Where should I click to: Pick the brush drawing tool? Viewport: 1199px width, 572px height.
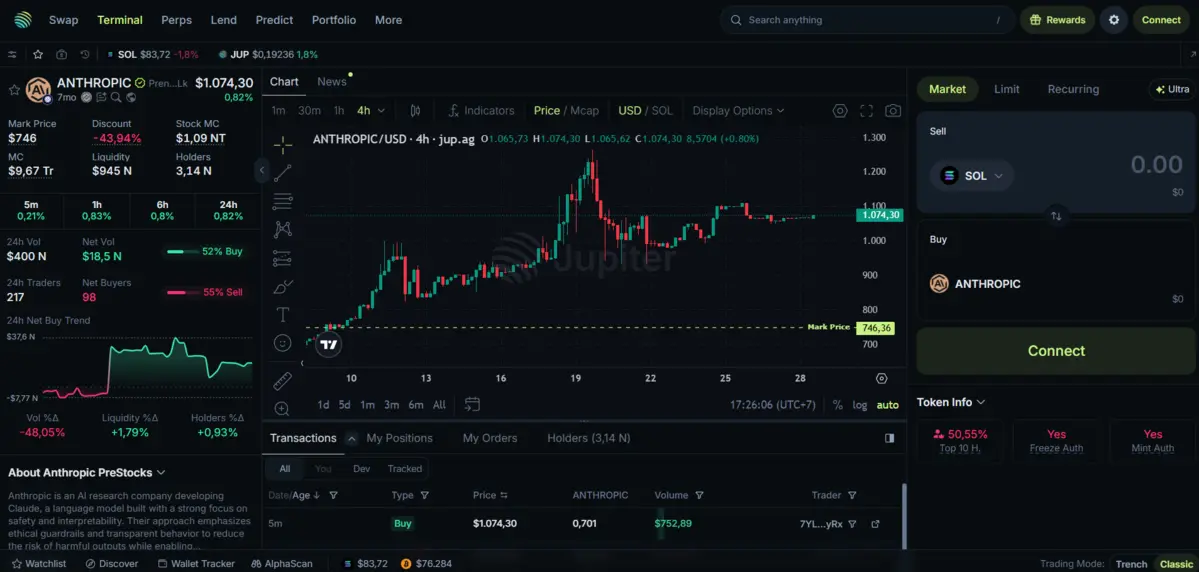pyautogui.click(x=283, y=287)
